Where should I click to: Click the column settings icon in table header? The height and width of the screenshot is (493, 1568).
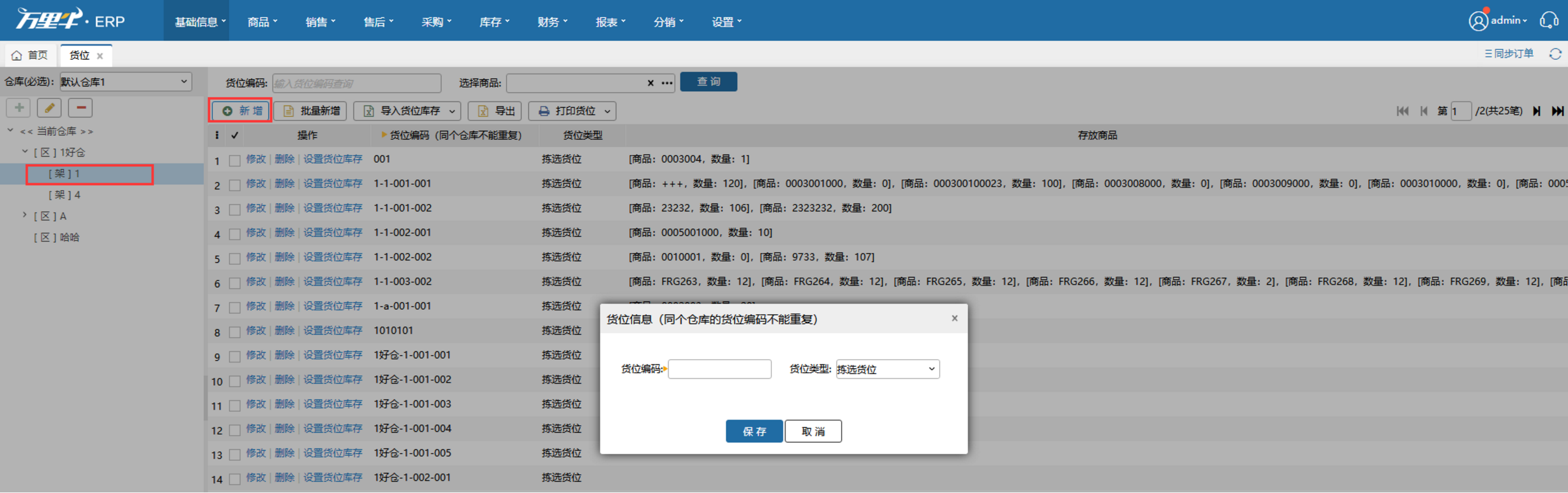pyautogui.click(x=217, y=135)
